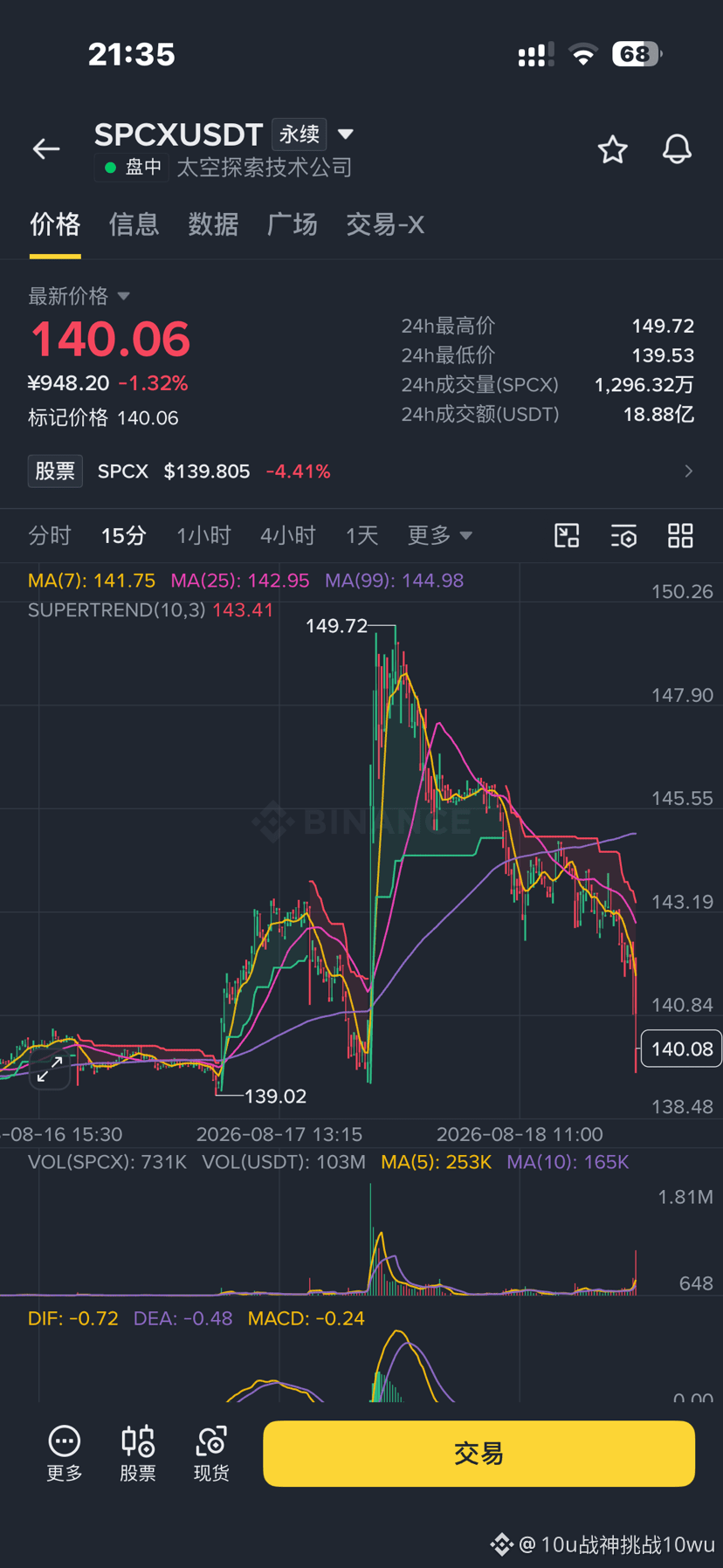Tap the 现货 spot icon in the bottom bar
The height and width of the screenshot is (1568, 723).
coord(211,1453)
